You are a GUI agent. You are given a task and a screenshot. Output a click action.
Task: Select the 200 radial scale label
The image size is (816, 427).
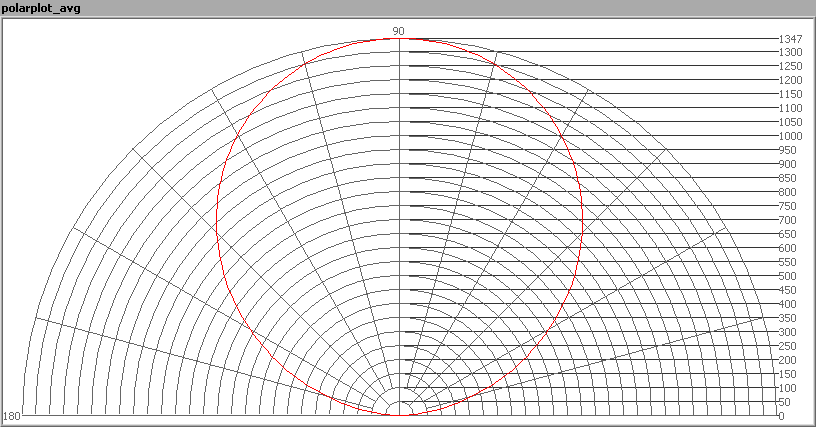click(787, 360)
